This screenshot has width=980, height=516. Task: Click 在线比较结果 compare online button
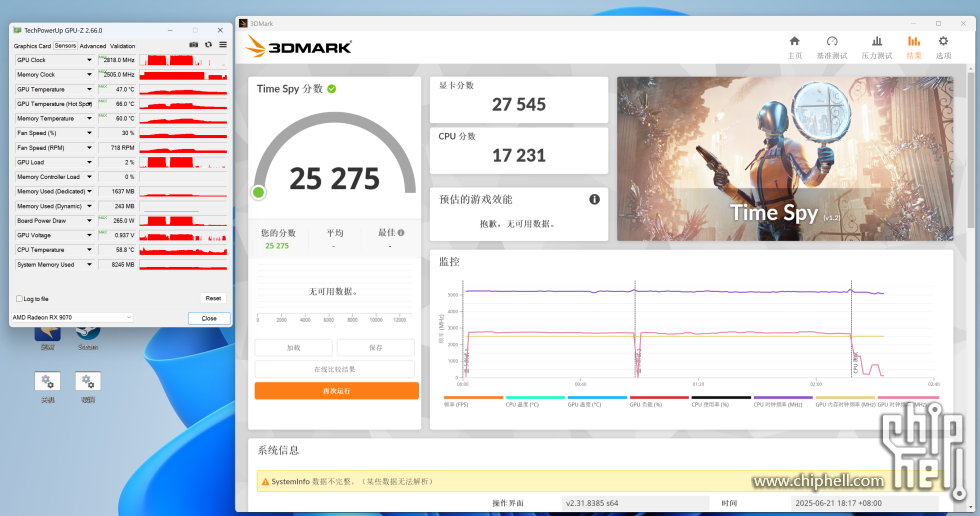tap(334, 369)
